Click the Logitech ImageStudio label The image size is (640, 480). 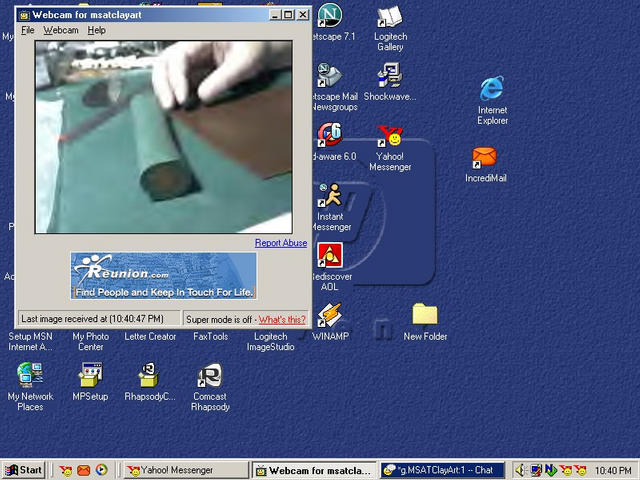point(270,342)
